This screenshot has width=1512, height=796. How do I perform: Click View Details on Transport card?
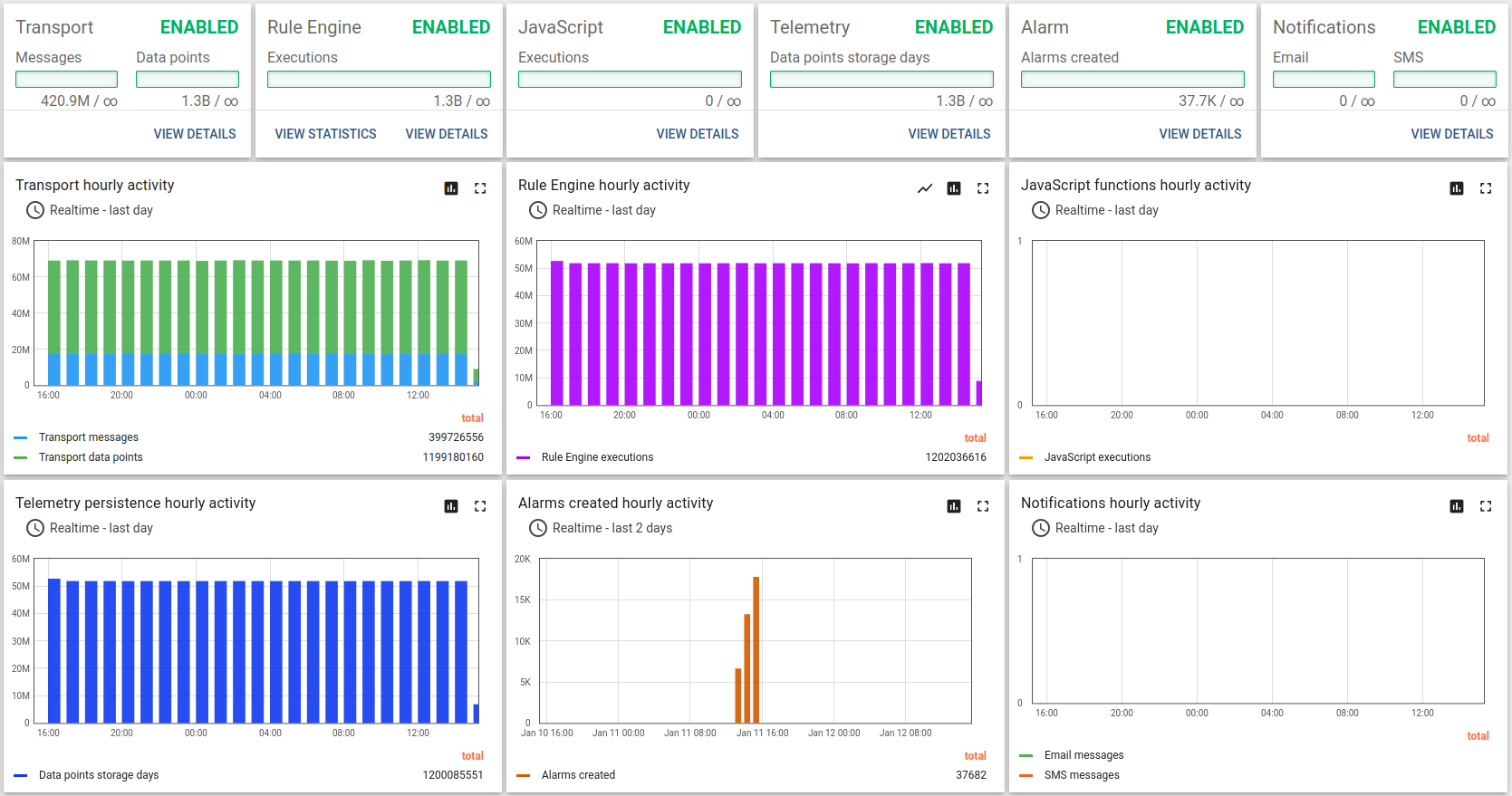[195, 134]
